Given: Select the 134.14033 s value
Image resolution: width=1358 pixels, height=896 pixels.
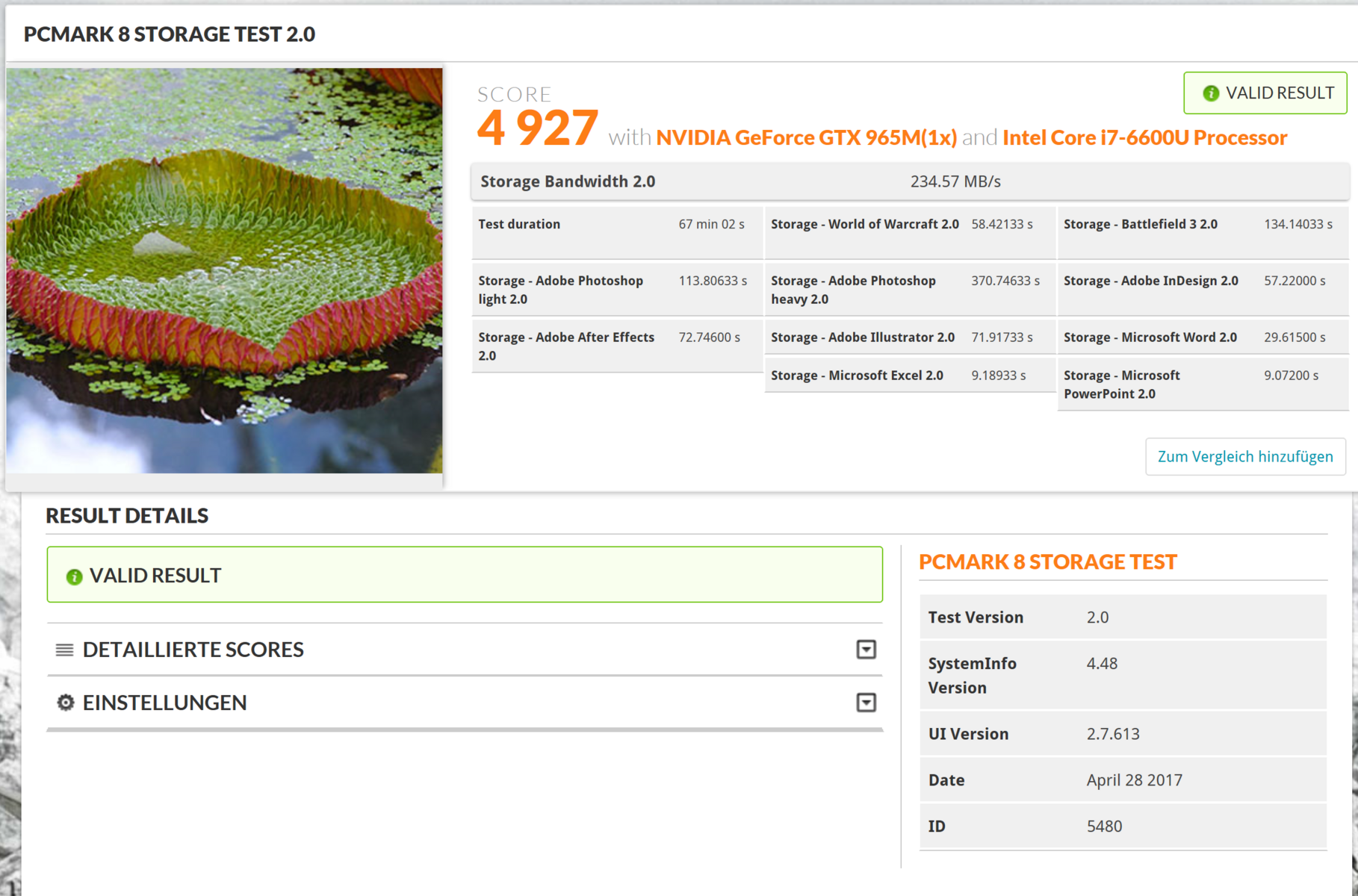Looking at the screenshot, I should click(x=1298, y=224).
